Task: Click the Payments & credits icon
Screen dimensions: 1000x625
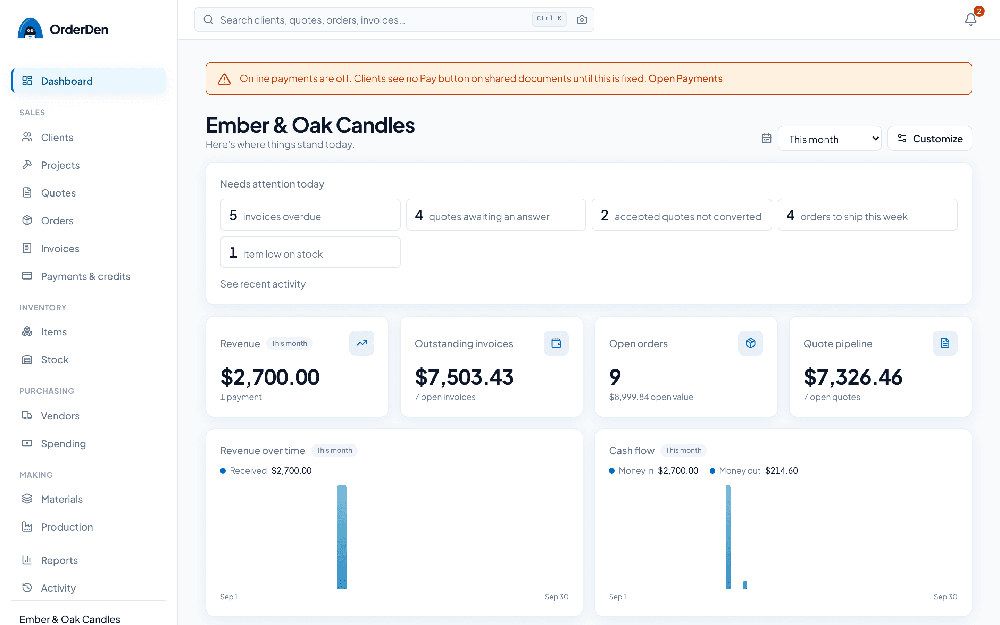Action: tap(27, 276)
